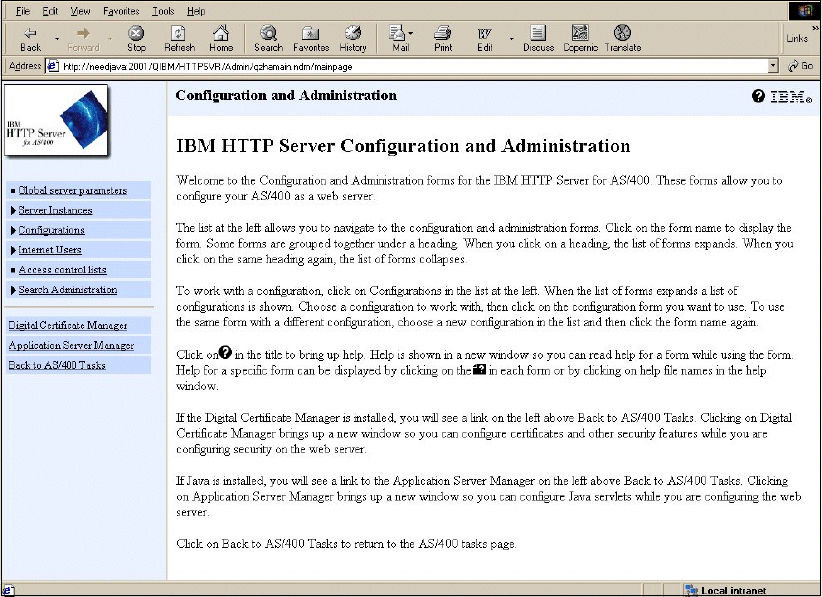Open the Internet Users link
The width and height of the screenshot is (822, 597).
tap(50, 250)
